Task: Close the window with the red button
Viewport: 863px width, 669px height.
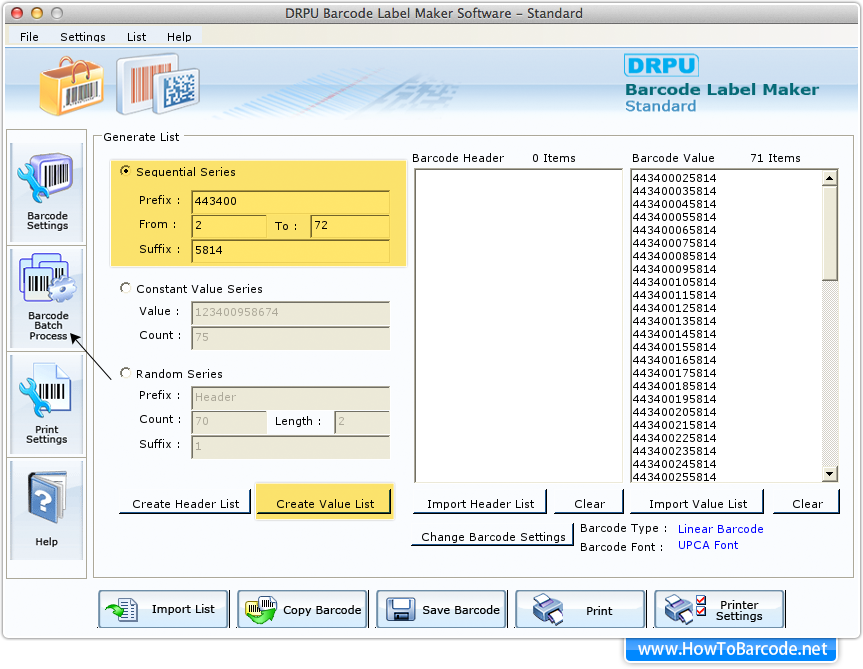Action: pos(17,13)
